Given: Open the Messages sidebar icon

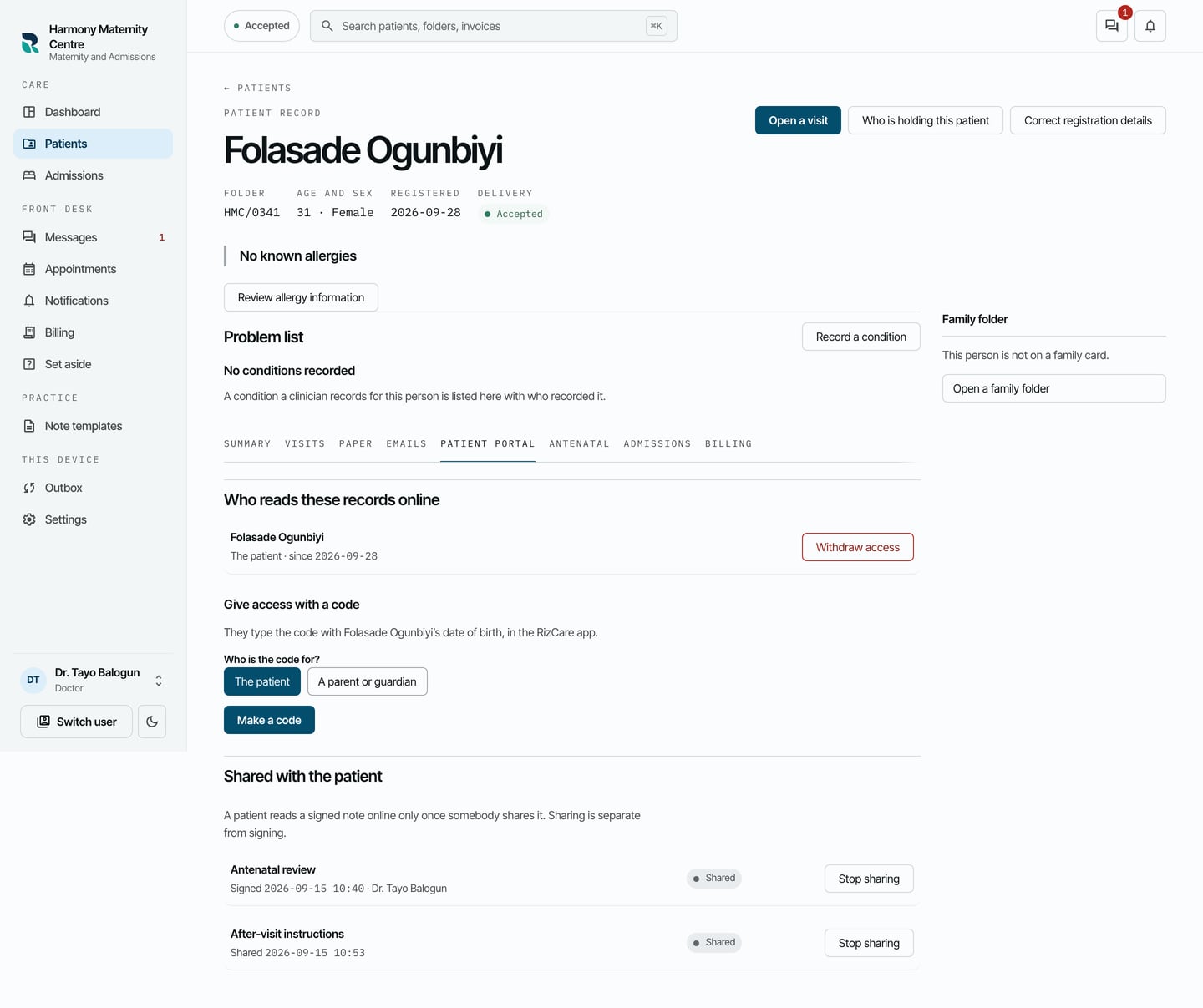Looking at the screenshot, I should (29, 237).
